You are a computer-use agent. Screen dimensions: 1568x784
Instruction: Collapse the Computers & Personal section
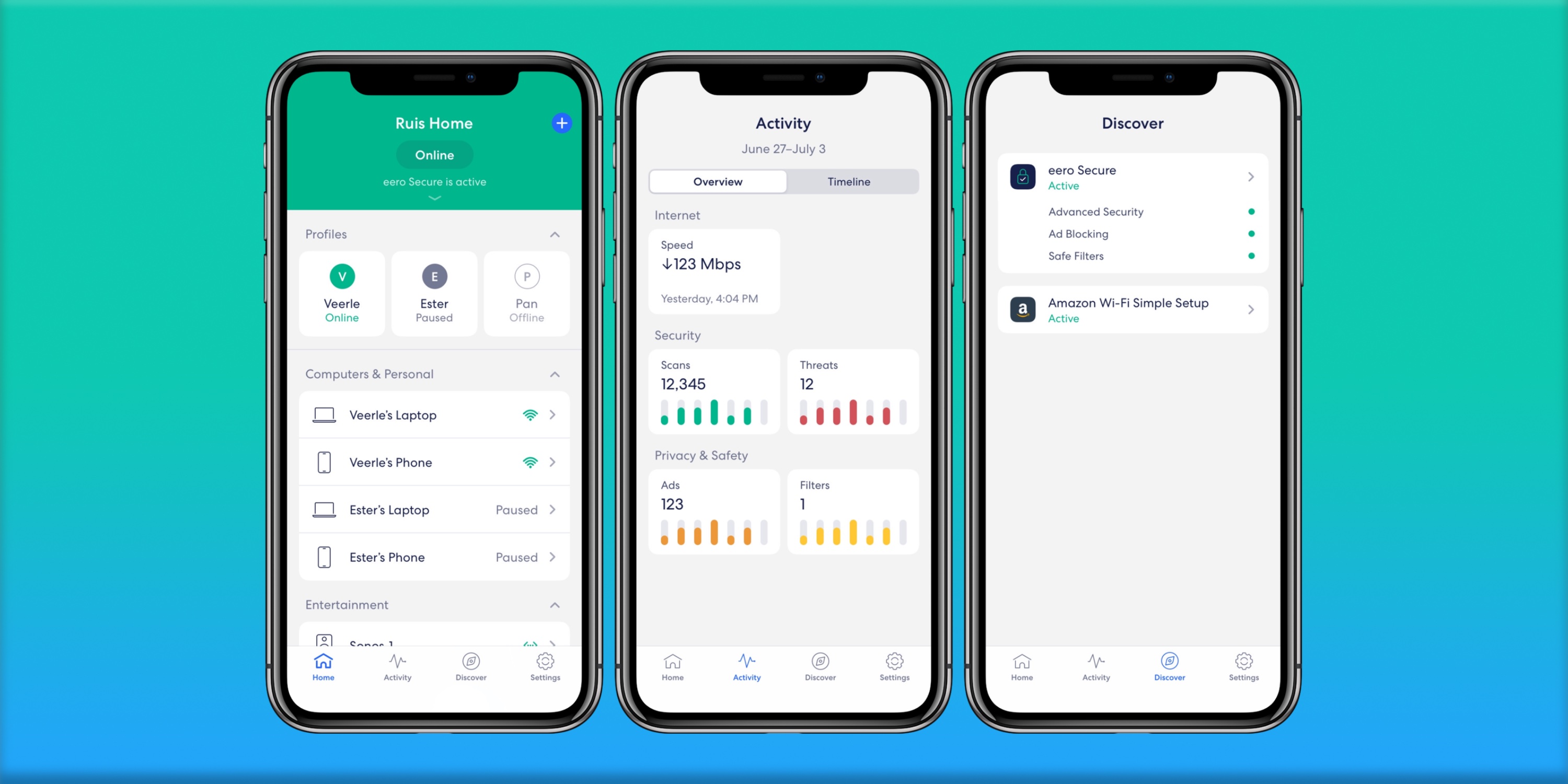click(x=555, y=374)
